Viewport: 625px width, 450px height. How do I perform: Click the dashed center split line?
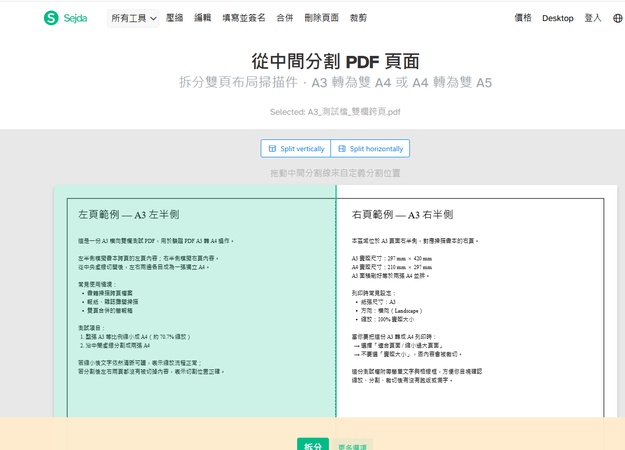336,301
